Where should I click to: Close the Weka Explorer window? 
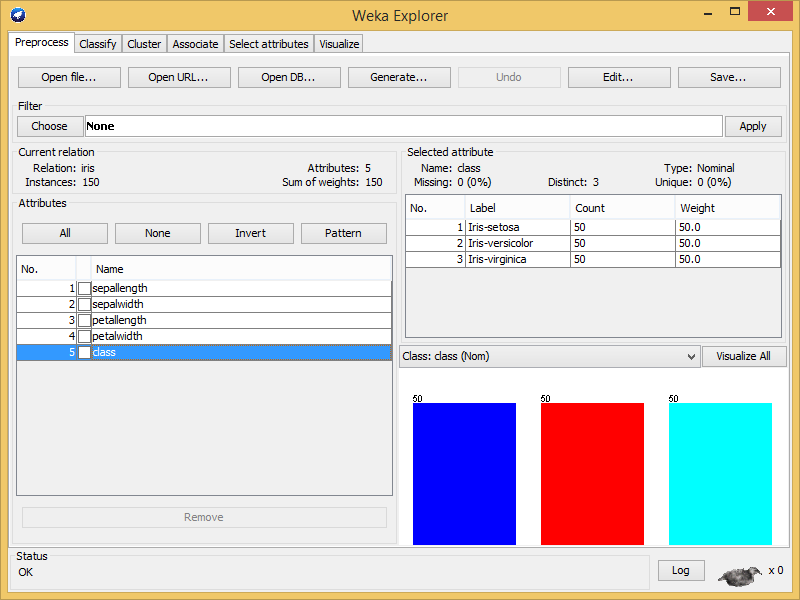[x=771, y=11]
